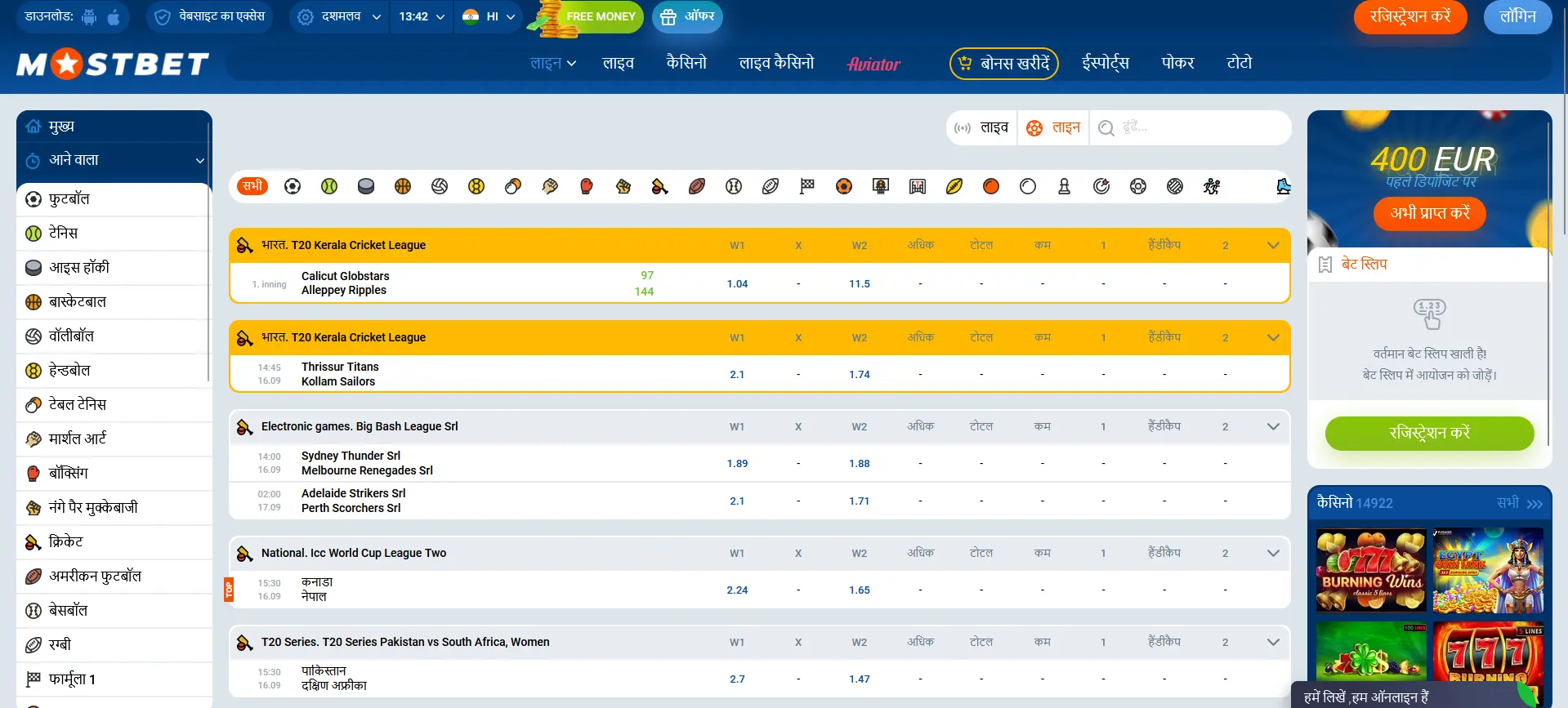Select मार्शल आर्ट in the sidebar sports list
Image resolution: width=1568 pixels, height=708 pixels.
click(x=114, y=439)
